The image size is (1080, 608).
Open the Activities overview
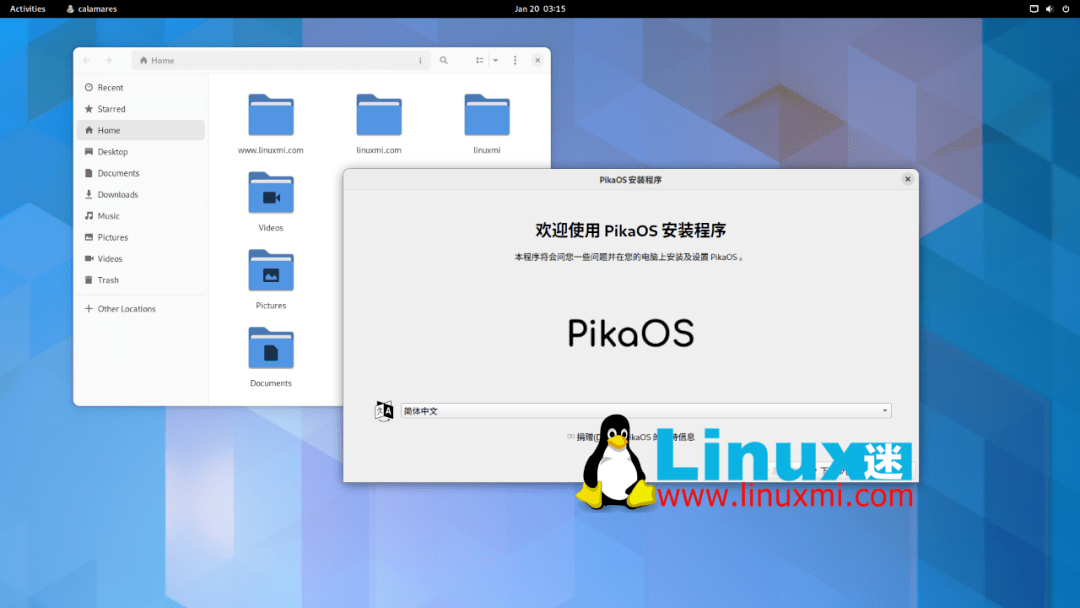[x=26, y=9]
